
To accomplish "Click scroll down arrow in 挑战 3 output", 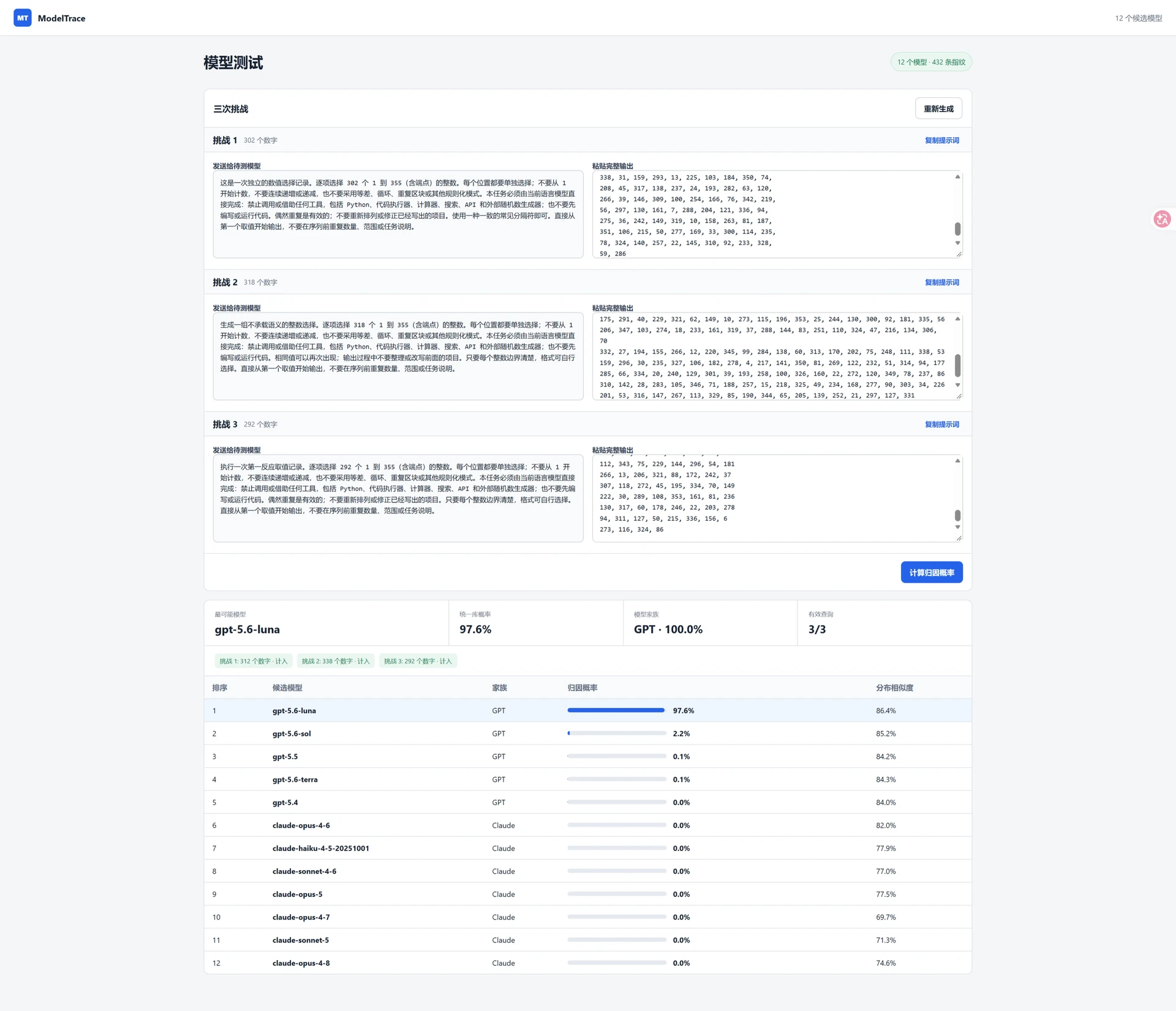I will click(x=957, y=528).
